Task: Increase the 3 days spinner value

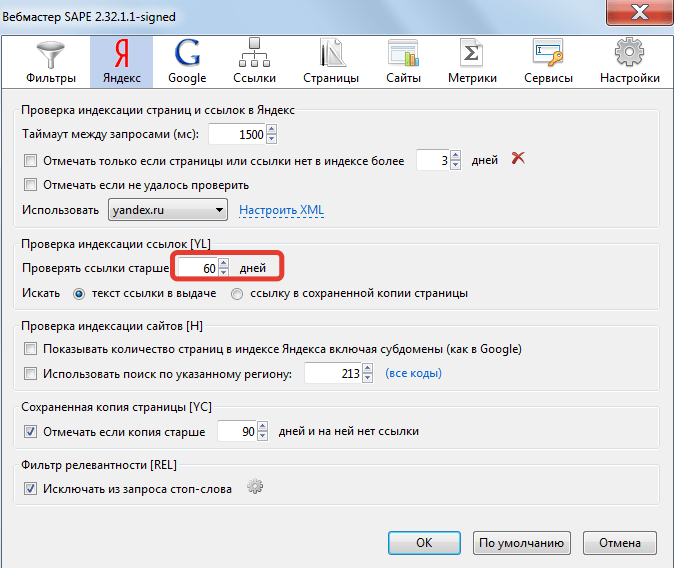Action: pos(456,156)
